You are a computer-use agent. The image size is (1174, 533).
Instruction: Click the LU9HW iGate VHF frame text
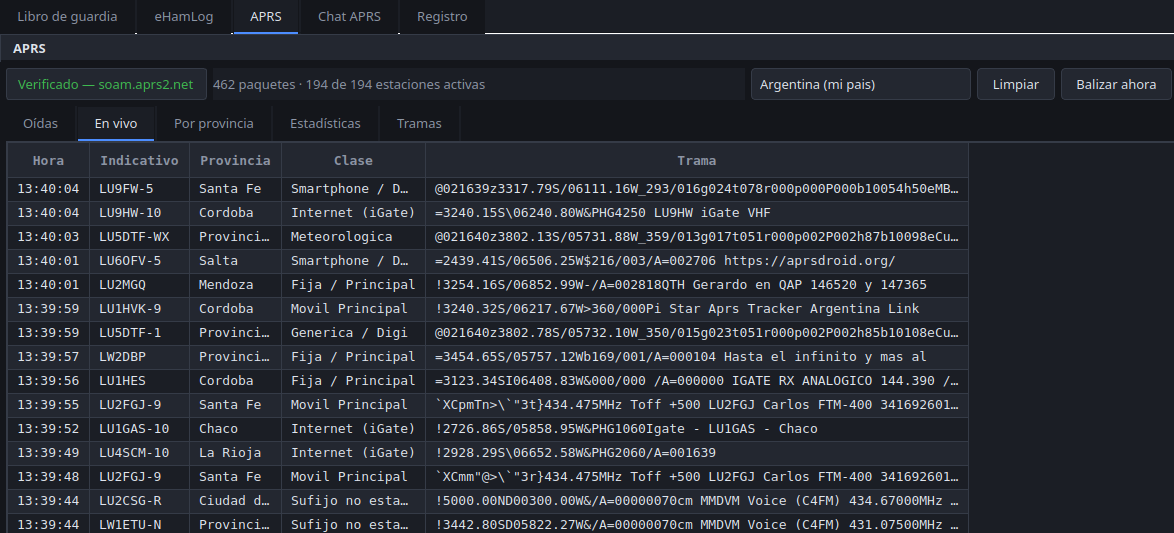(696, 213)
